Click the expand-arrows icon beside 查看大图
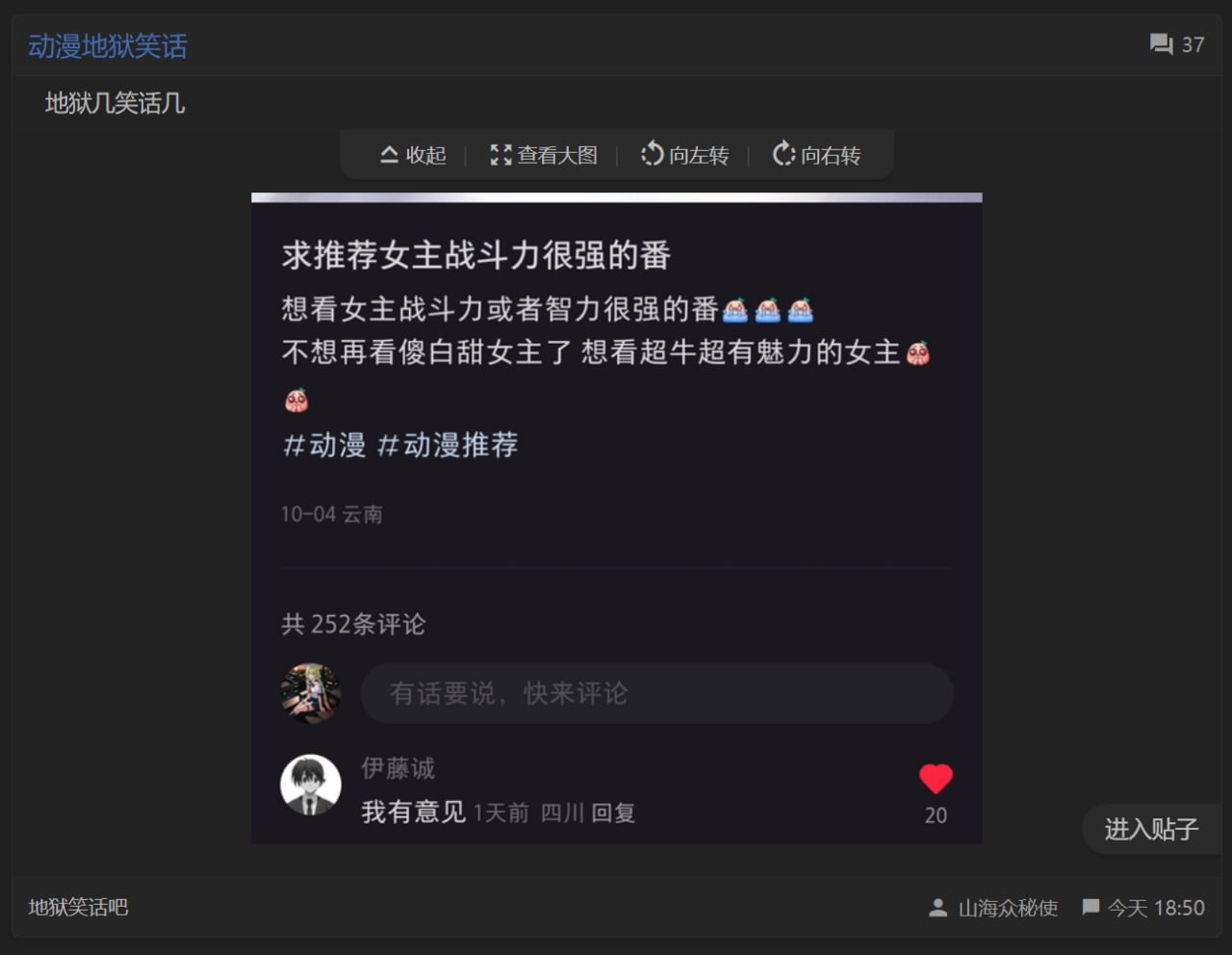Image resolution: width=1232 pixels, height=955 pixels. click(500, 155)
